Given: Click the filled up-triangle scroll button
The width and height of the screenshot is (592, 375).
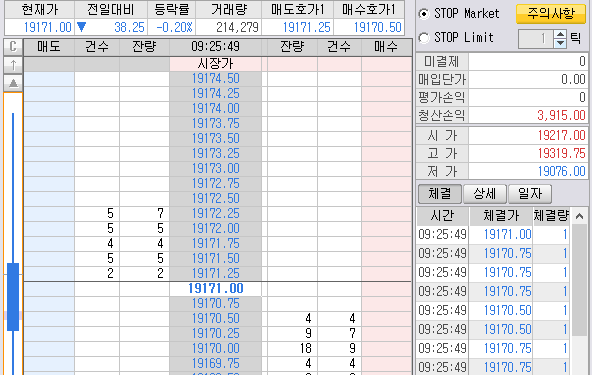Looking at the screenshot, I should (x=13, y=83).
